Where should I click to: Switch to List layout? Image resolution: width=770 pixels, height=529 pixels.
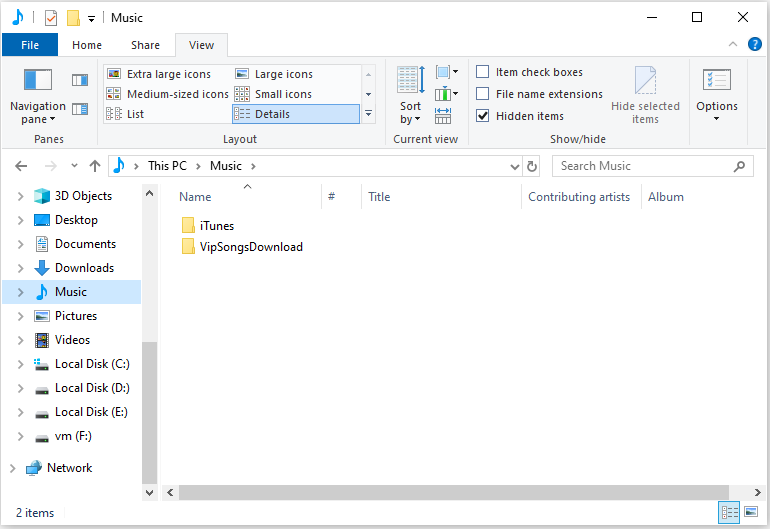click(125, 114)
